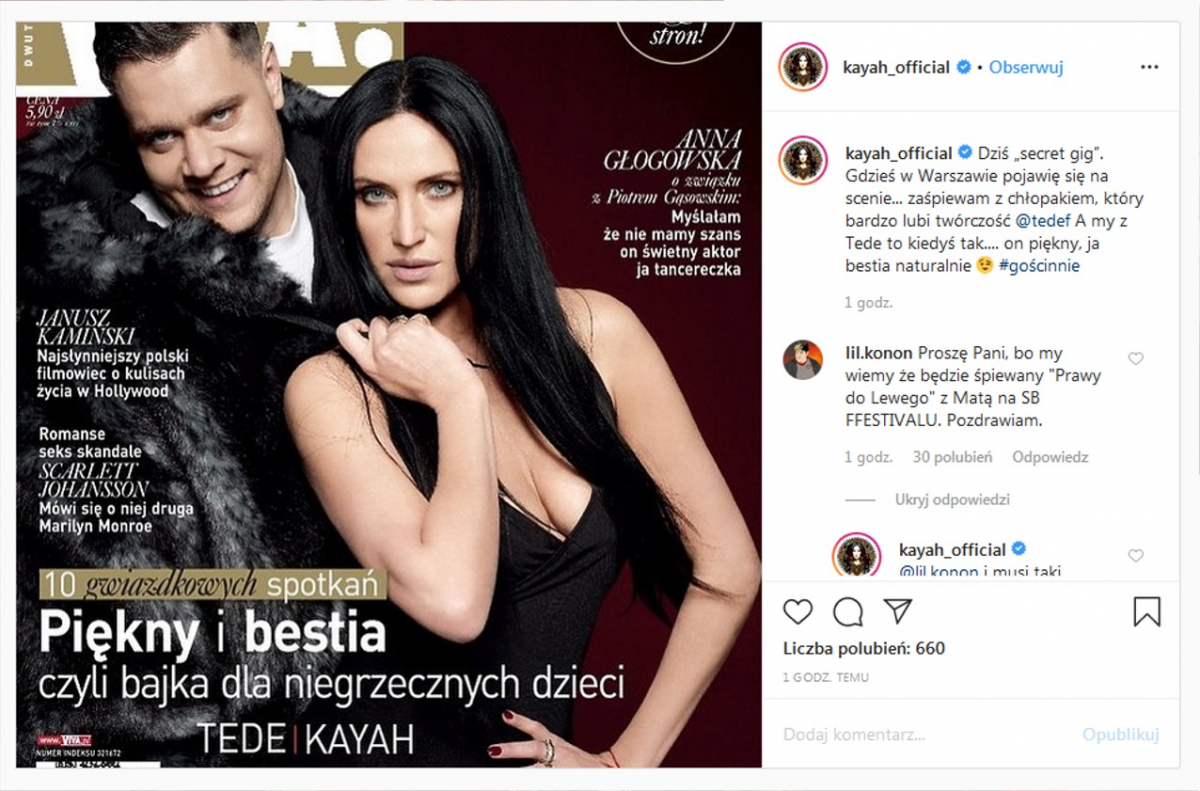Image resolution: width=1200 pixels, height=791 pixels.
Task: Reply to lil.konon via Odpowiedz
Action: [1050, 457]
